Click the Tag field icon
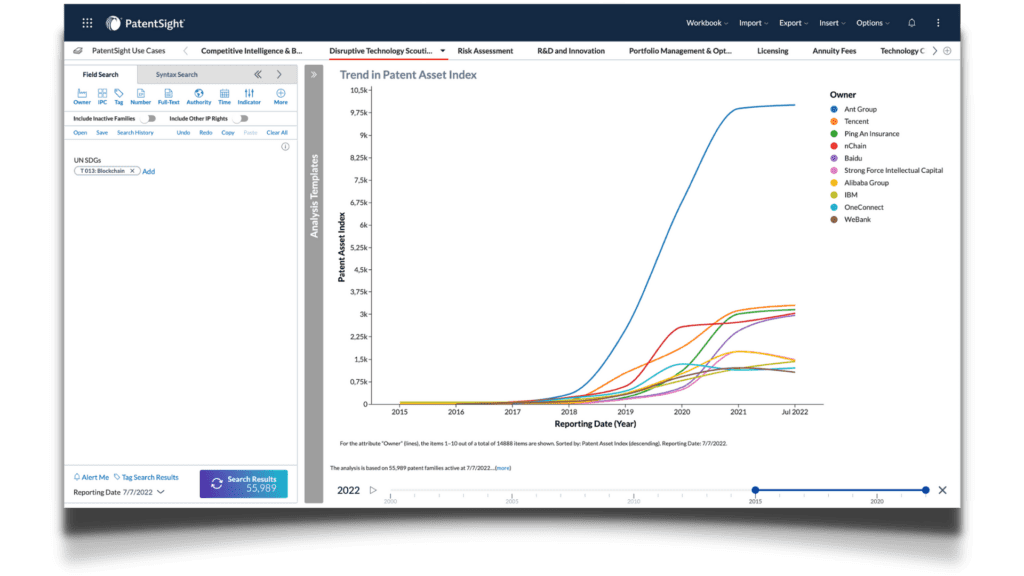Viewport: 1024px width, 576px height. click(119, 95)
